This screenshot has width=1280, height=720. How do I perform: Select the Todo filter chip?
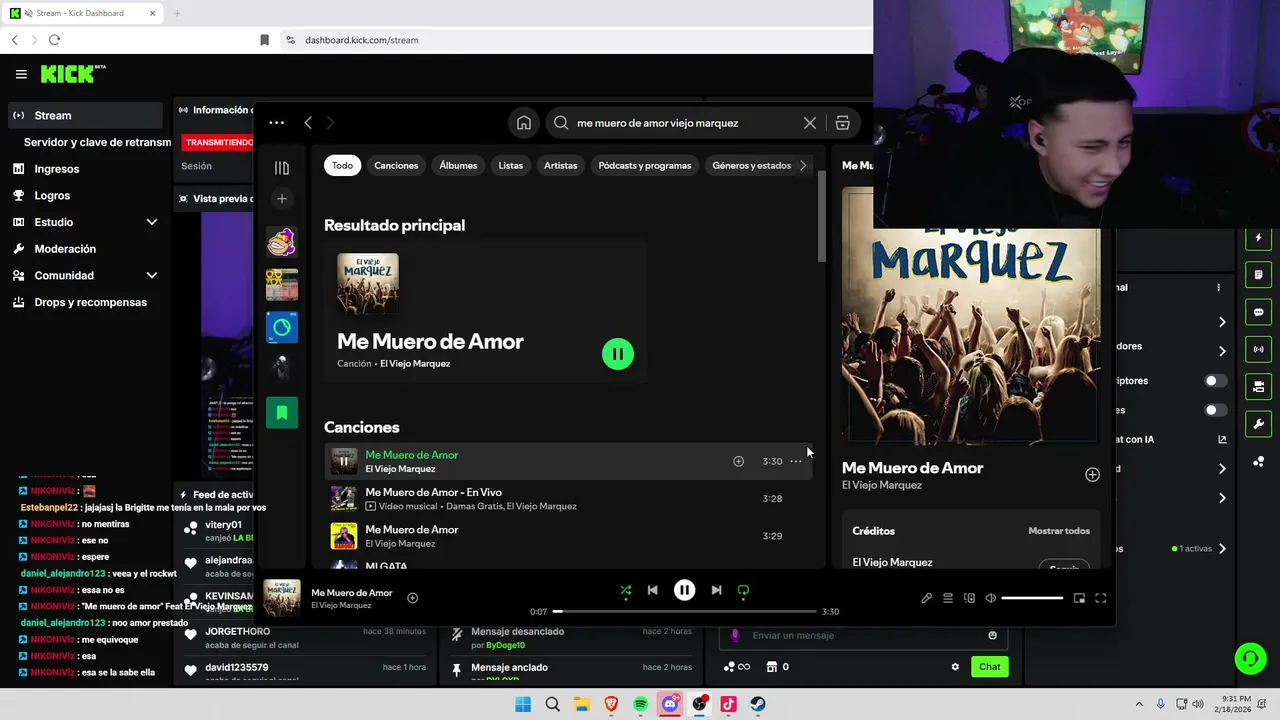click(x=342, y=165)
